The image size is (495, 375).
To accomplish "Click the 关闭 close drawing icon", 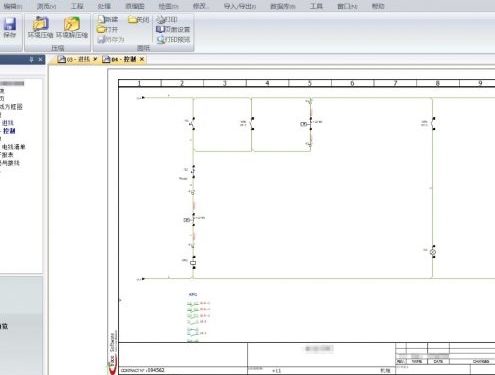I will click(132, 20).
